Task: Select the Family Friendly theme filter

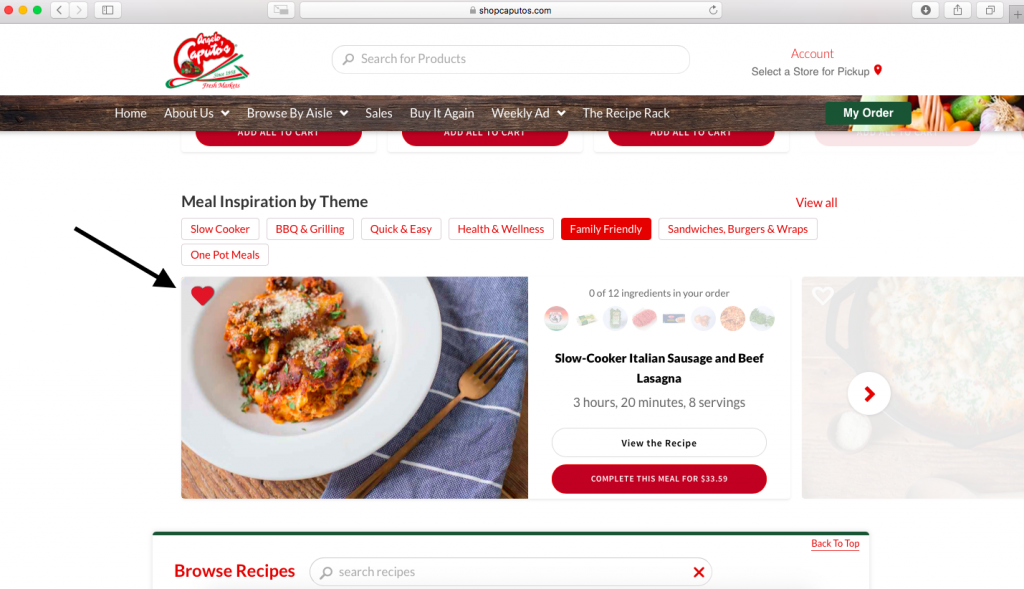Action: tap(605, 229)
